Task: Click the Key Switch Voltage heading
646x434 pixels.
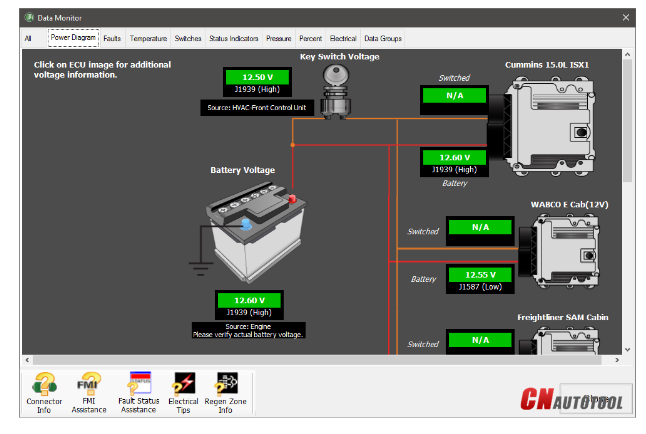Action: (339, 57)
